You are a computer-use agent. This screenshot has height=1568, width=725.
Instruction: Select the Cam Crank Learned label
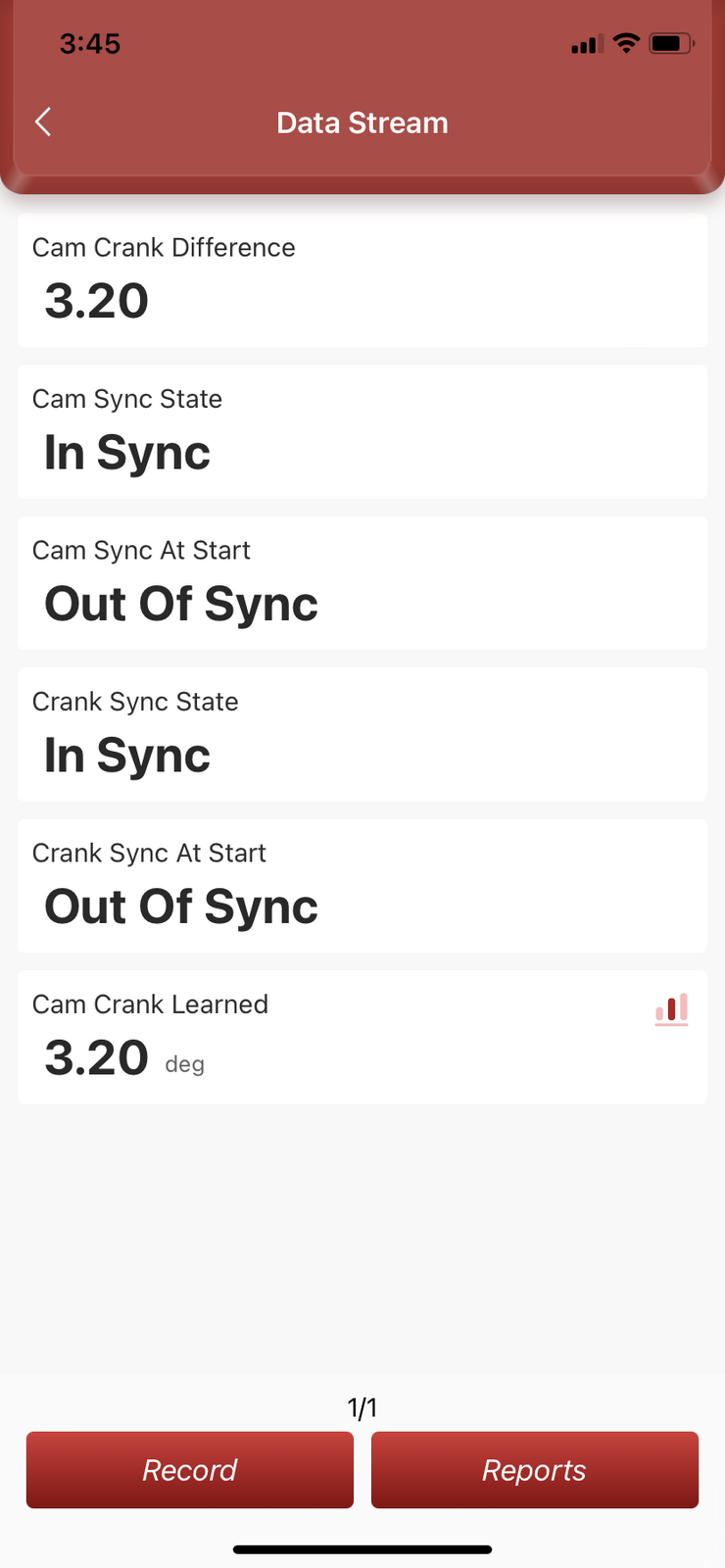coord(150,1004)
